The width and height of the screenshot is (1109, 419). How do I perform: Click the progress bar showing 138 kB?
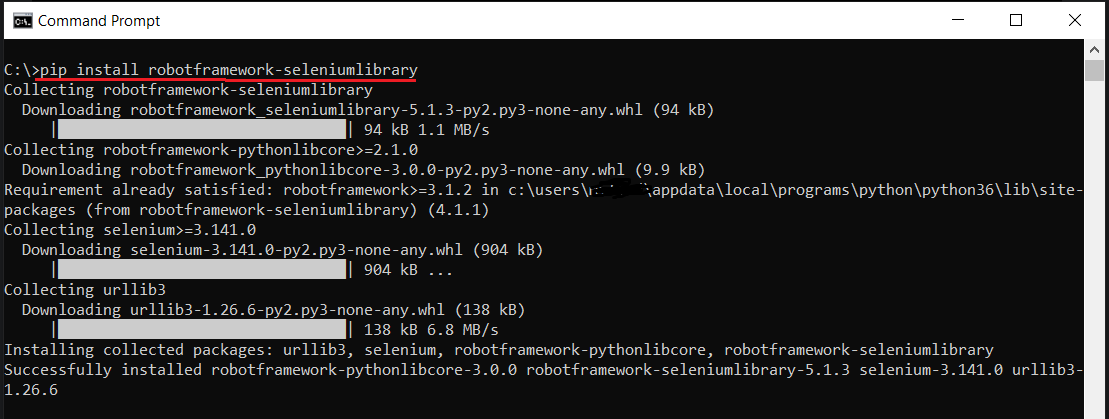click(202, 330)
